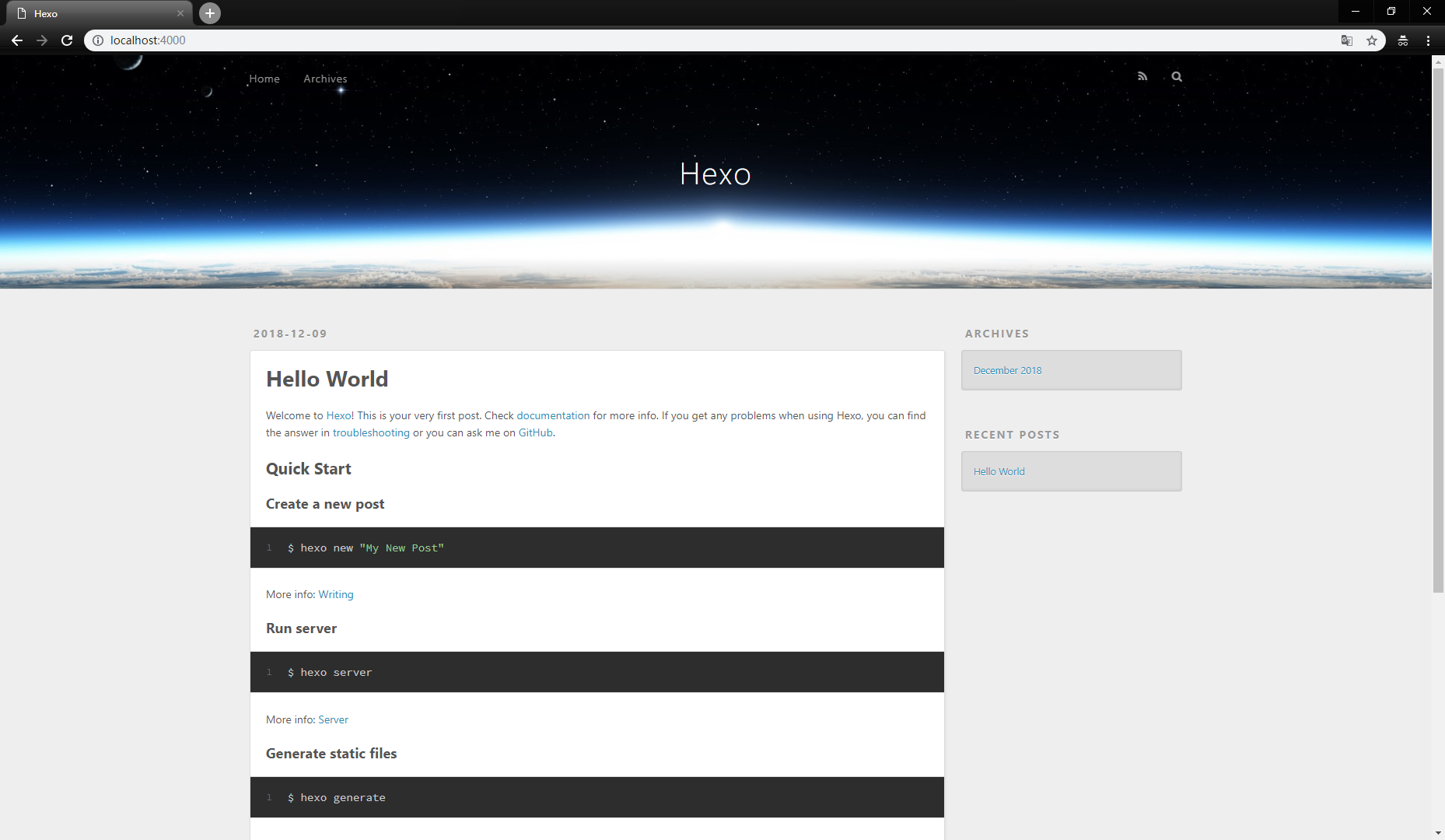The width and height of the screenshot is (1445, 840).
Task: Click the hexo generate code line
Action: click(x=336, y=798)
